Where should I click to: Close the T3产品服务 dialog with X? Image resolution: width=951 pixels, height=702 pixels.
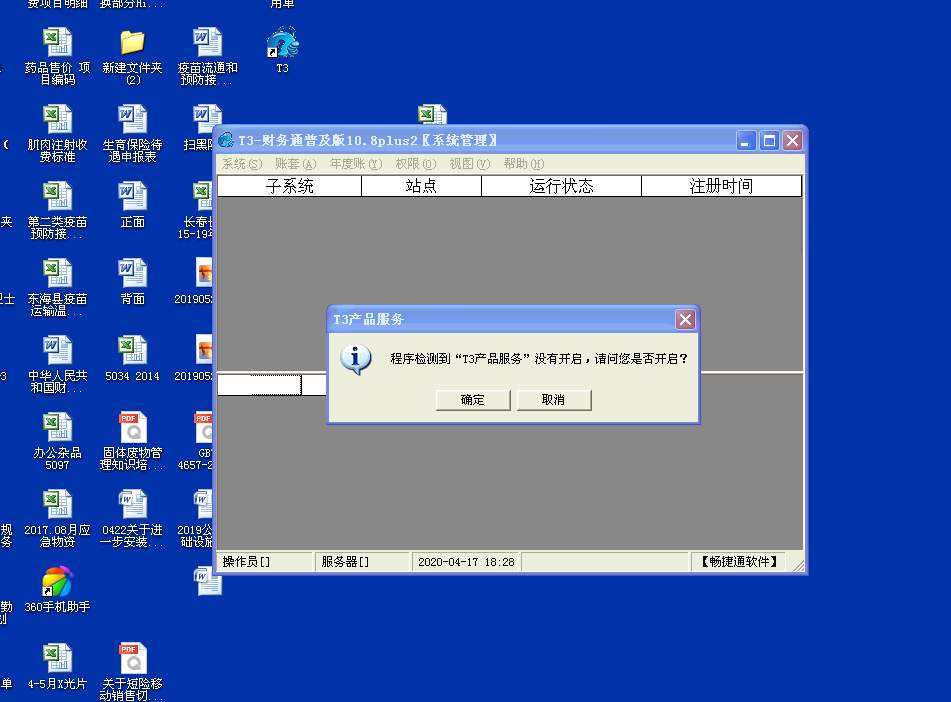tap(685, 319)
